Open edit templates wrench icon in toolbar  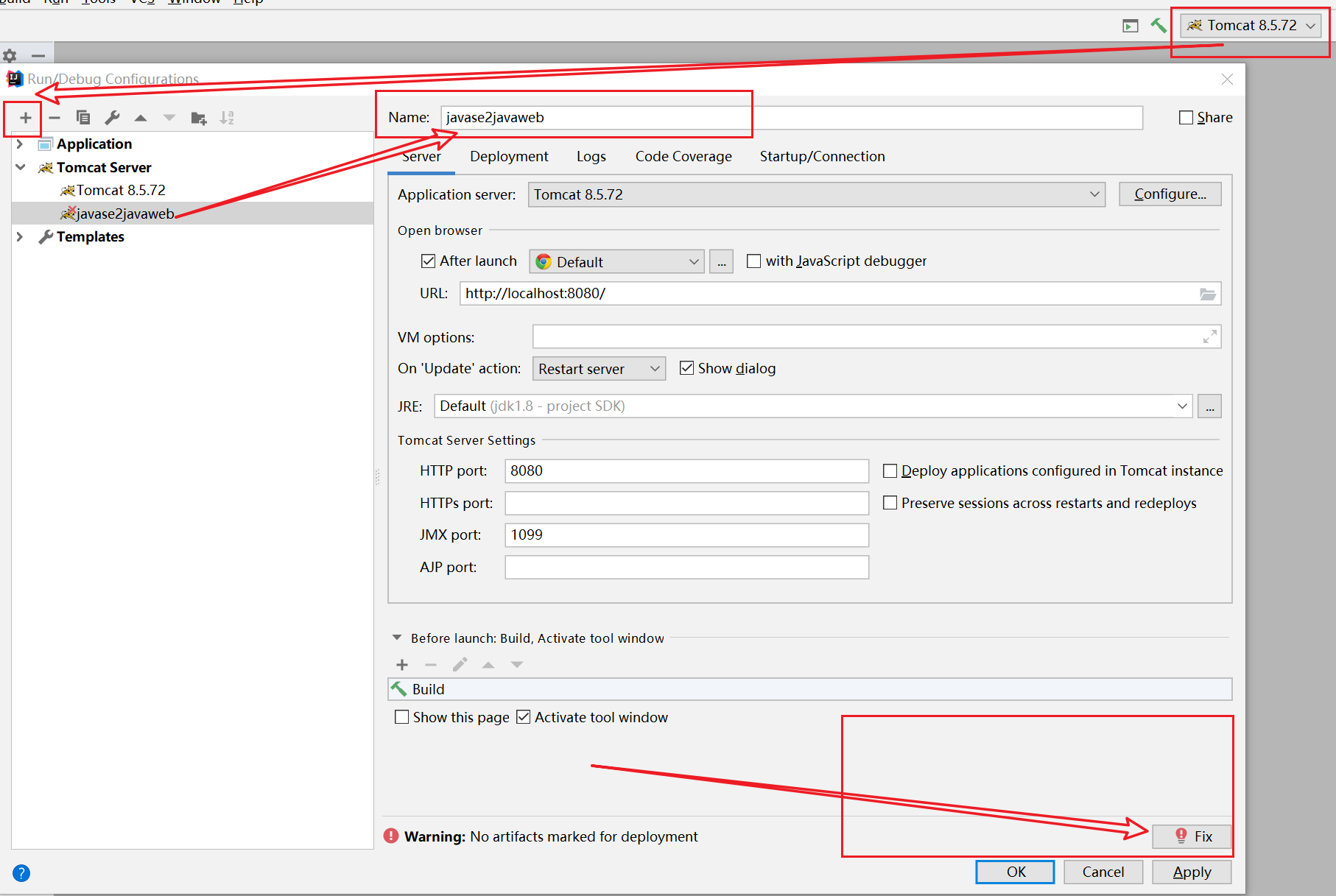112,118
